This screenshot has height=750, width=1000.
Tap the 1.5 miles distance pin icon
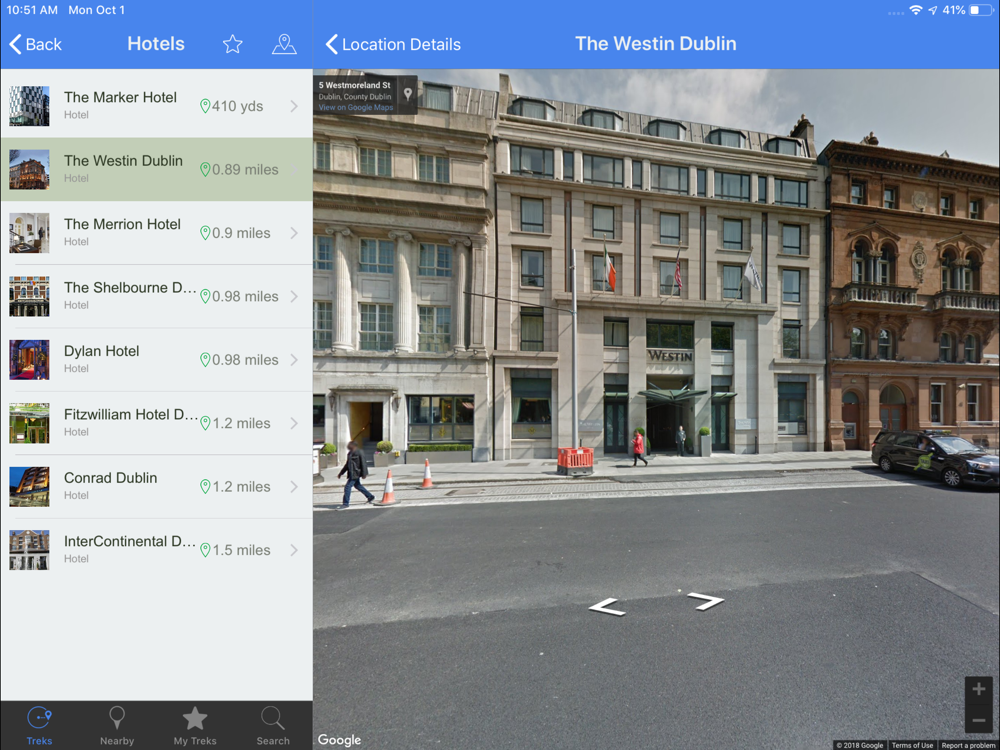click(205, 550)
